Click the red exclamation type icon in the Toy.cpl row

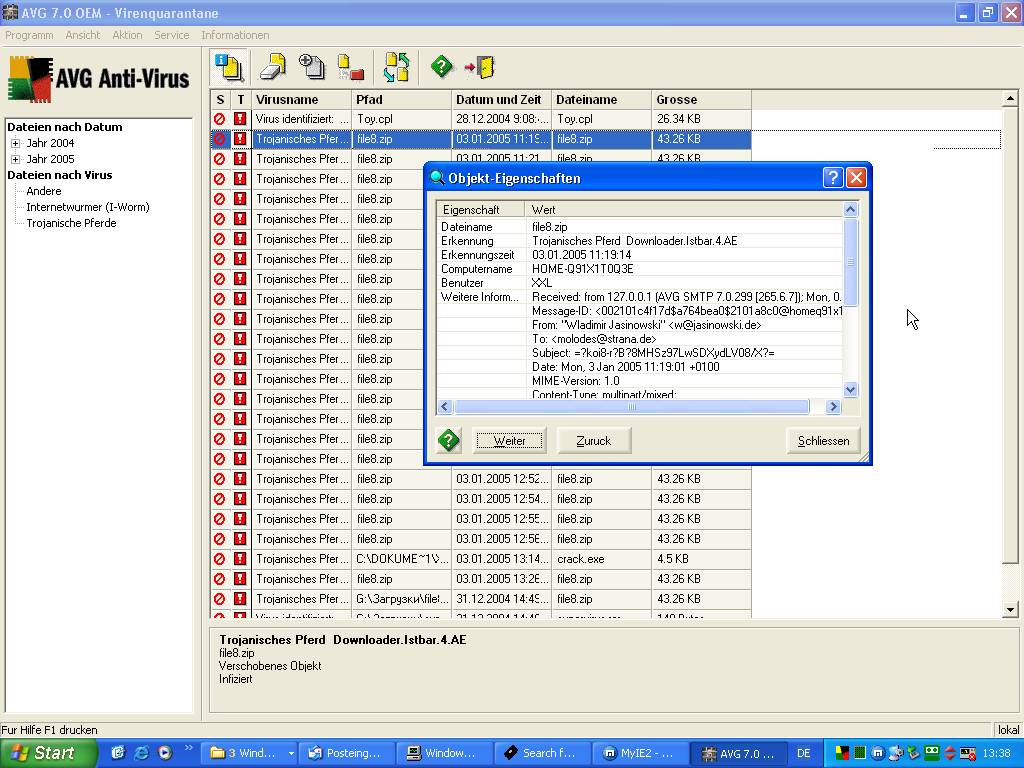pos(240,119)
